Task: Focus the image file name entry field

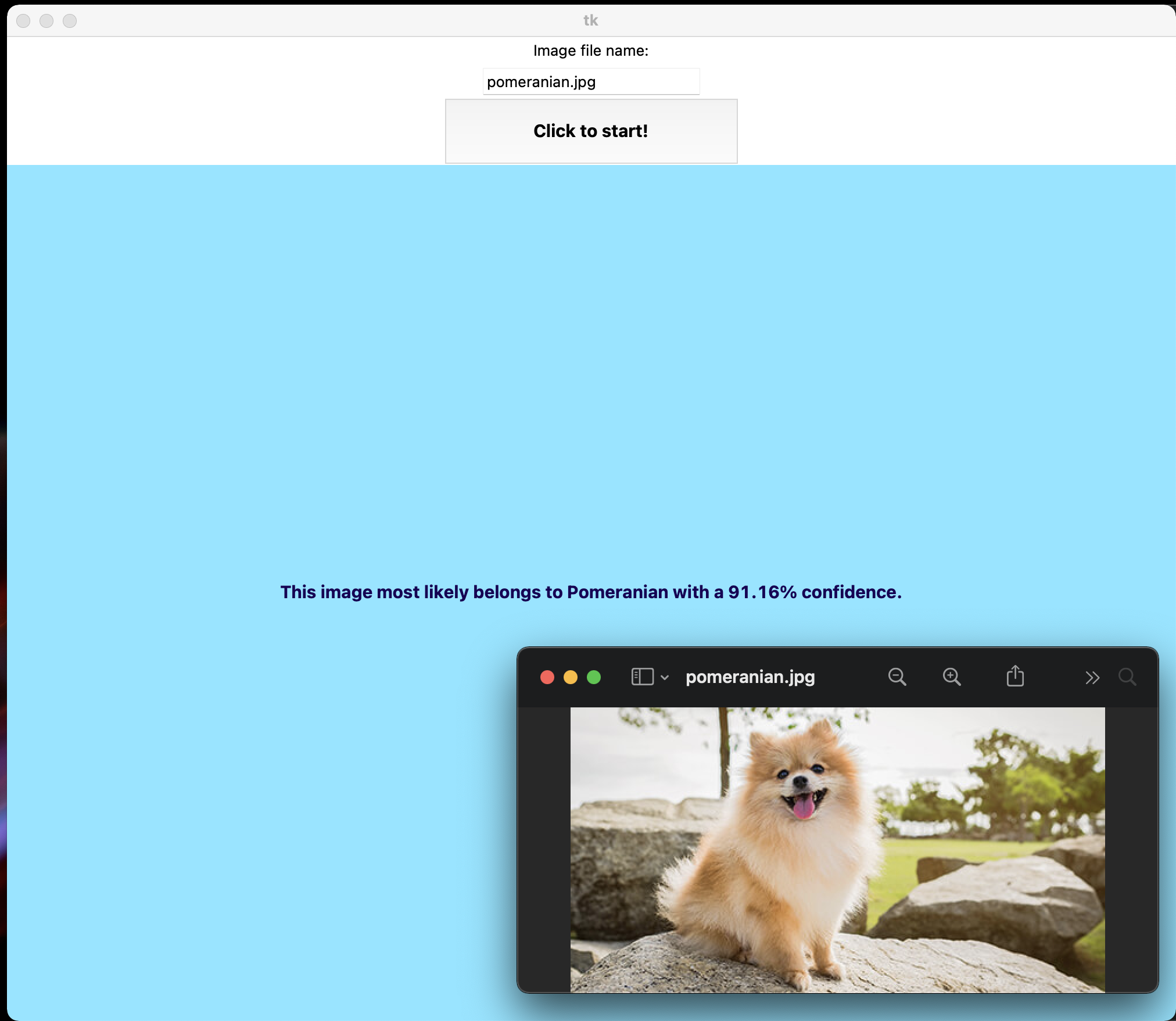Action: [590, 82]
